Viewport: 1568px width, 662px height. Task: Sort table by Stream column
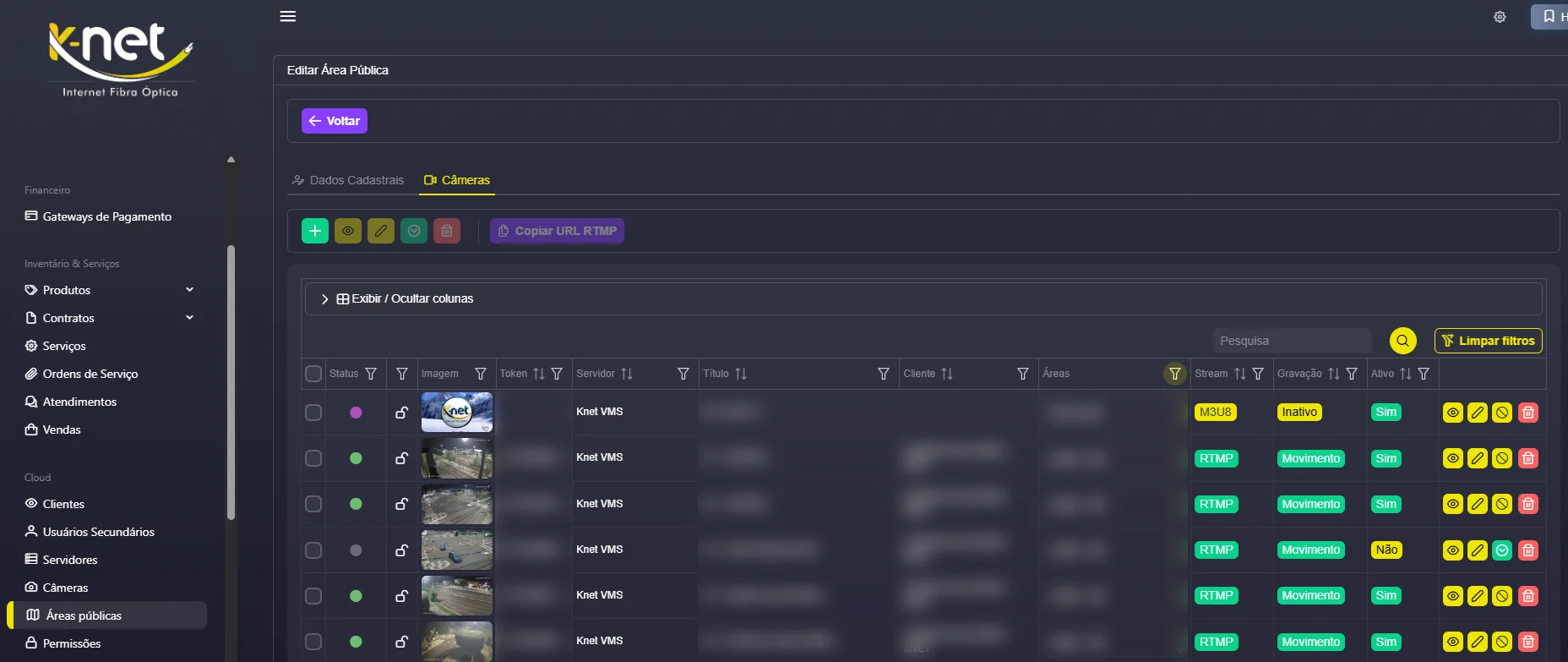[1240, 374]
